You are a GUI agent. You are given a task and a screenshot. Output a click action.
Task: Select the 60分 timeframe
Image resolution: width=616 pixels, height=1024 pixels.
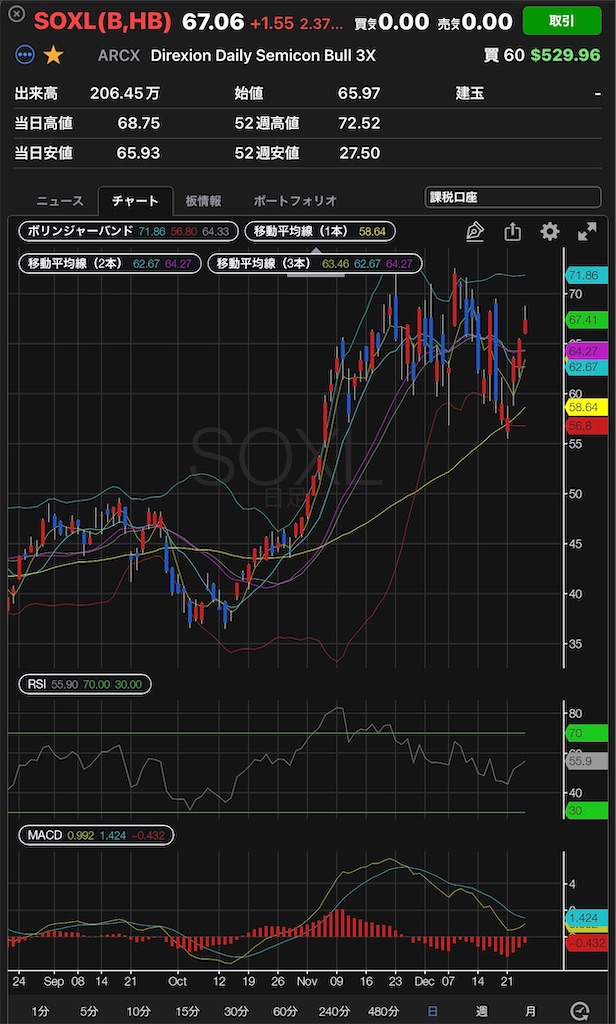click(x=285, y=1012)
